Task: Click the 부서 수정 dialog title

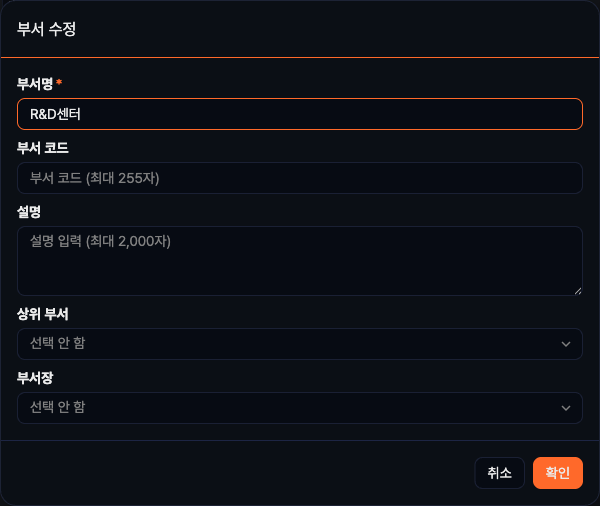Action: tap(47, 29)
